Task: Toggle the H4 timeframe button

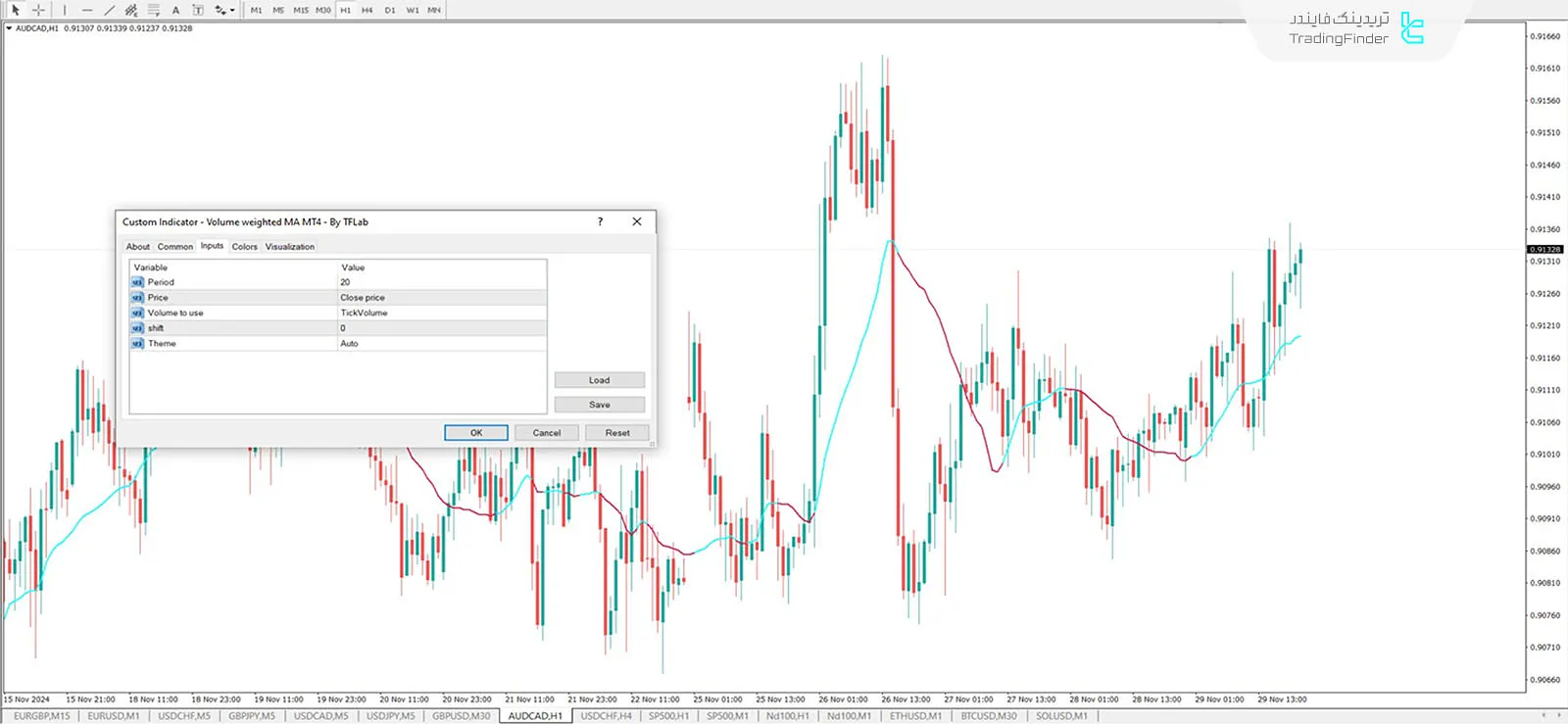Action: point(367,10)
